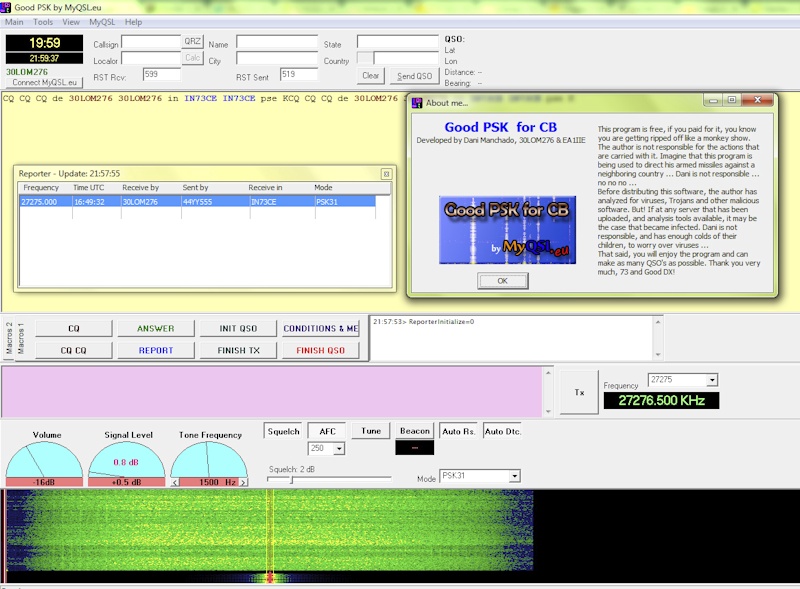Click the RST Rcv field
Screen dimensions: 800x589
[x=162, y=75]
